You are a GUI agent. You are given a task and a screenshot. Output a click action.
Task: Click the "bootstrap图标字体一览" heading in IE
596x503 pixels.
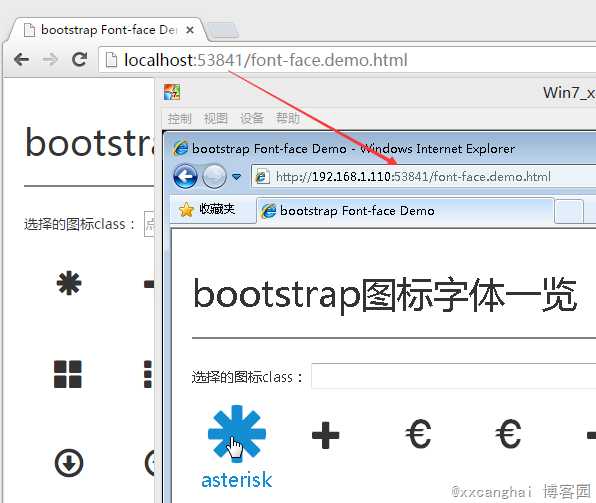coord(385,295)
